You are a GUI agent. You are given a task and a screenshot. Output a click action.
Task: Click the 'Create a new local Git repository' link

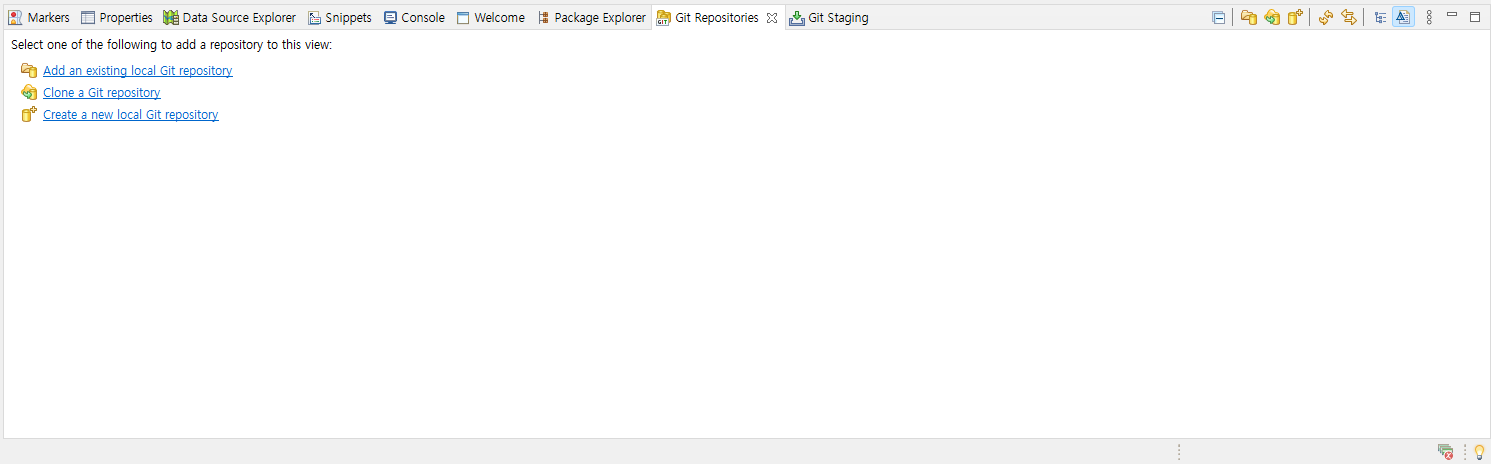[131, 115]
